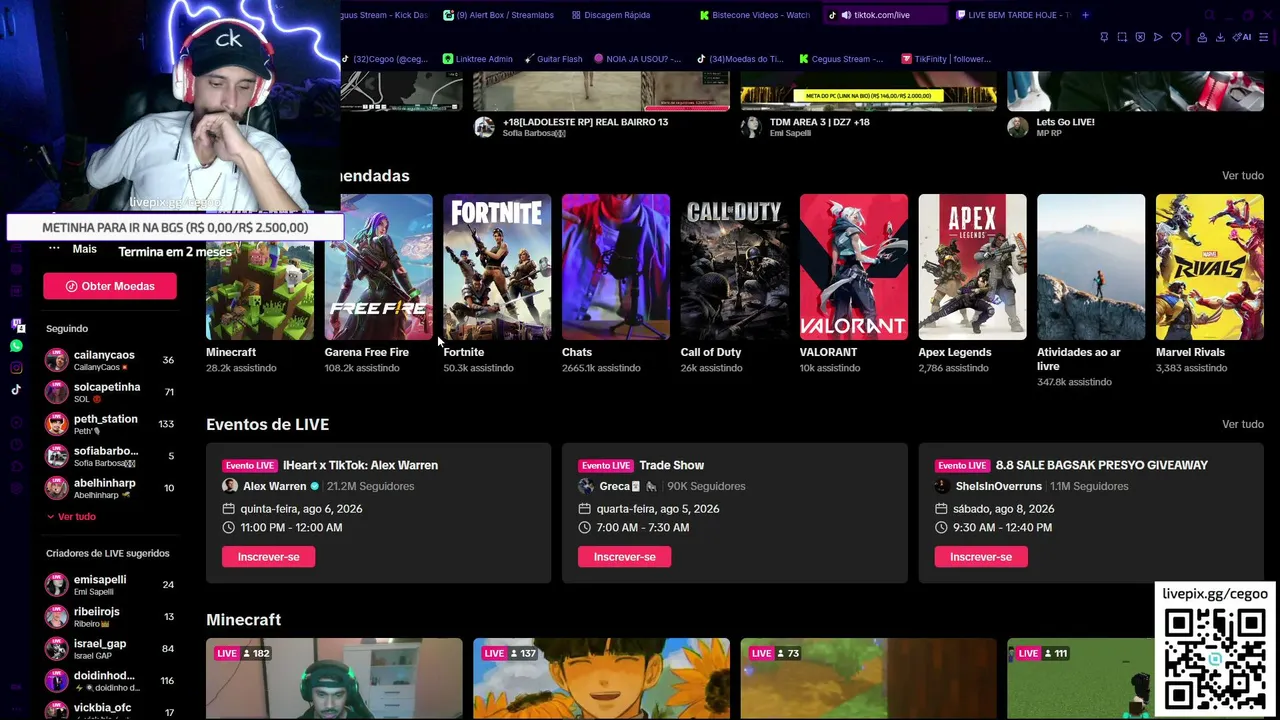This screenshot has height=720, width=1280.
Task: Open the TikFinity bookmark
Action: [946, 59]
